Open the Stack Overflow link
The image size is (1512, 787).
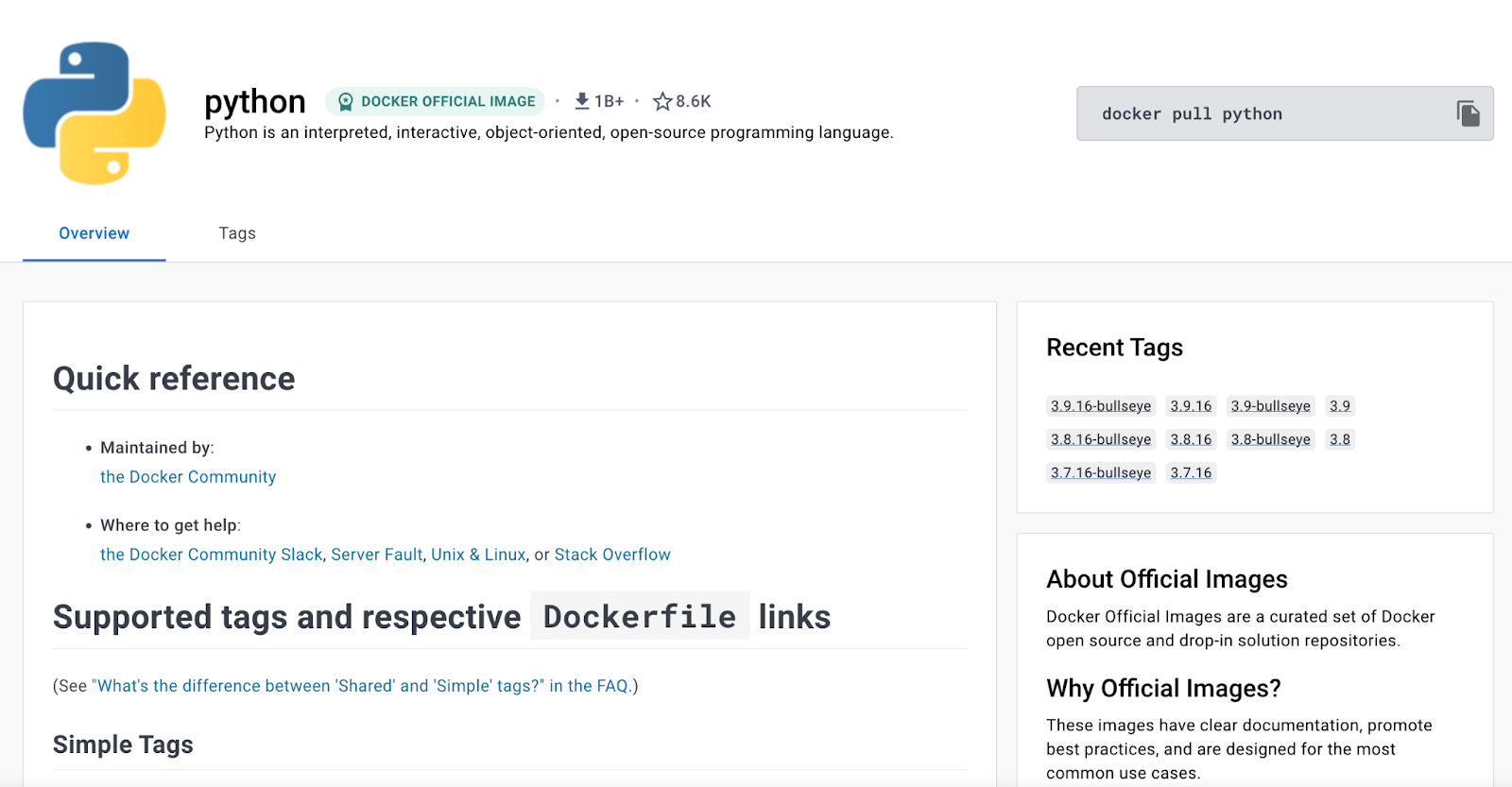(612, 555)
